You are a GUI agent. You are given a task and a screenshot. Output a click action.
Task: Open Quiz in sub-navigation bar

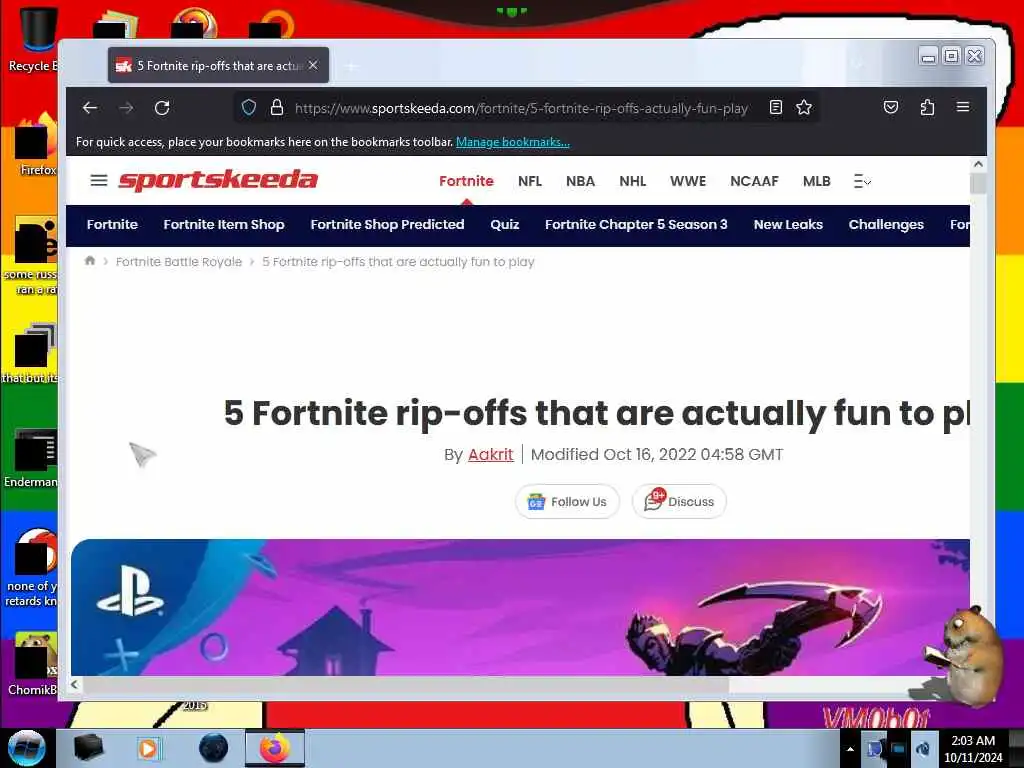tap(505, 225)
